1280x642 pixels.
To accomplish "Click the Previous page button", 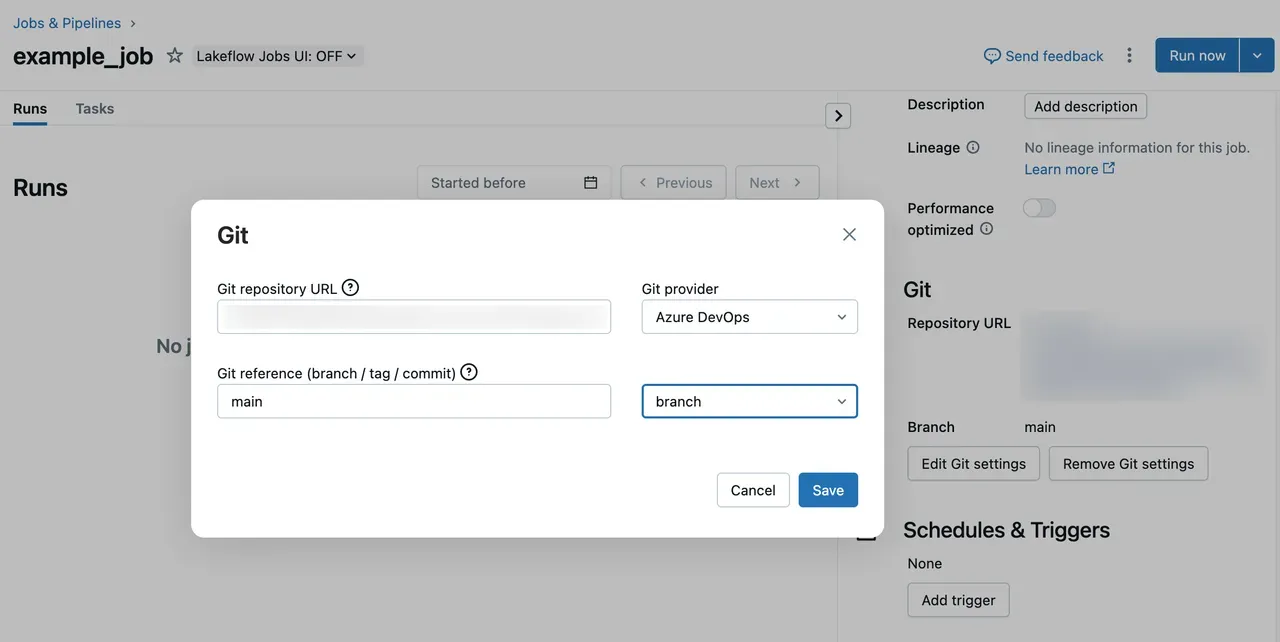I will (x=674, y=183).
